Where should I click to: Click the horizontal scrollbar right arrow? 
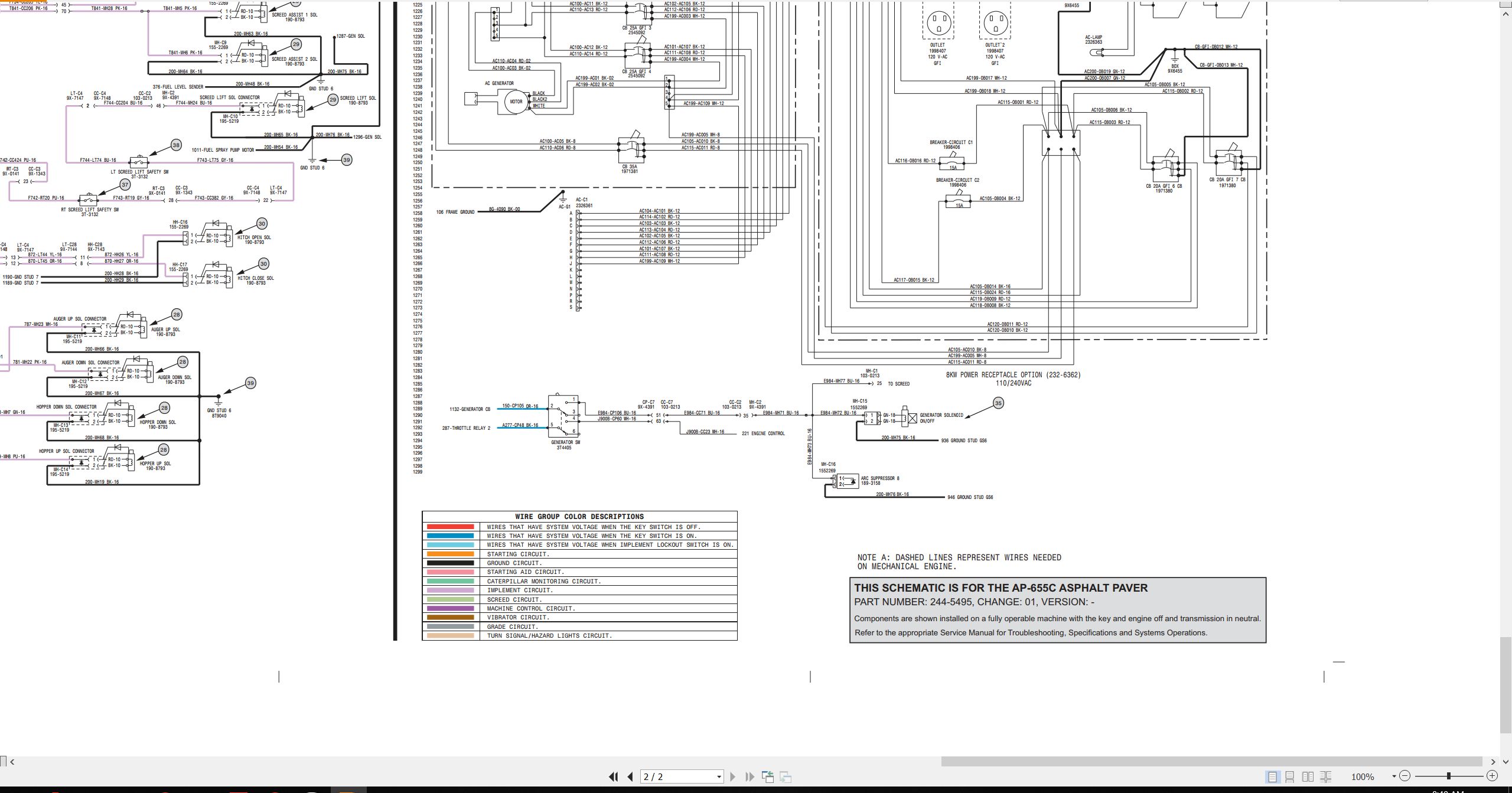coord(1493,762)
